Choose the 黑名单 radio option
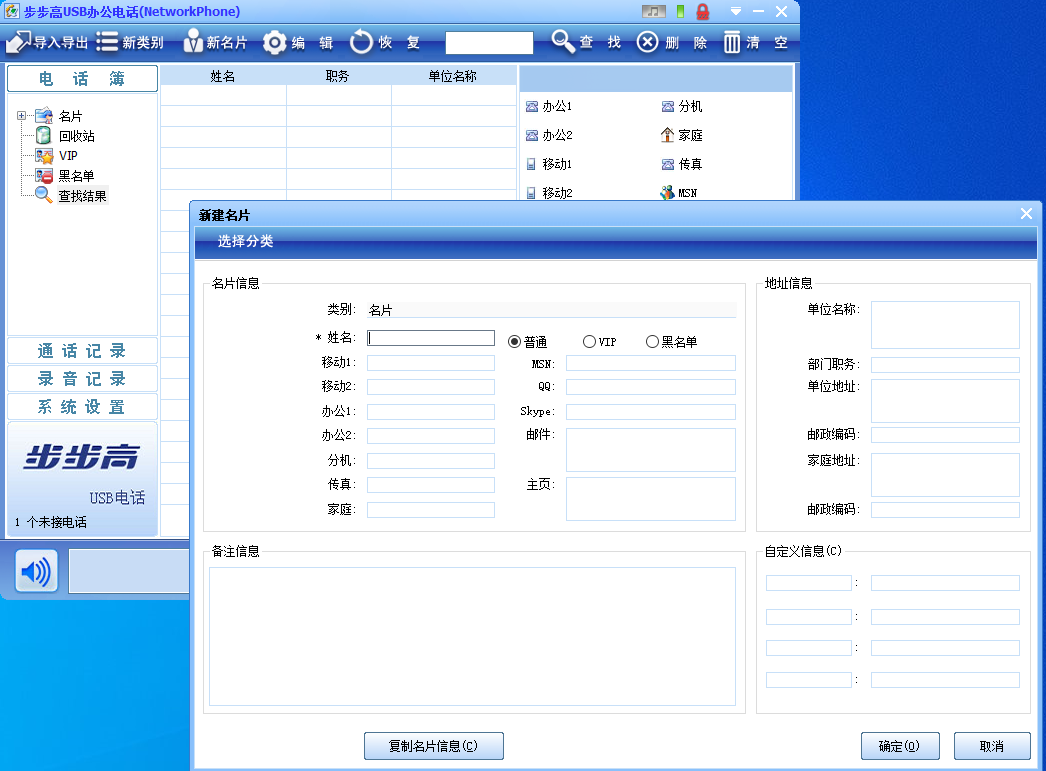The width and height of the screenshot is (1046, 771). [x=652, y=342]
